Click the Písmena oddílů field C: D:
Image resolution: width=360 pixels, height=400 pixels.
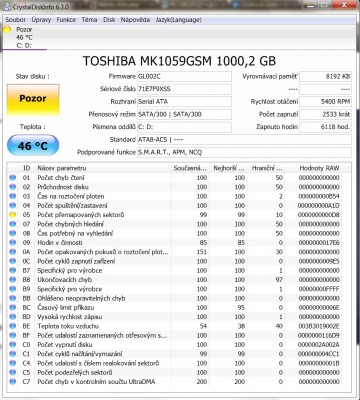click(184, 127)
